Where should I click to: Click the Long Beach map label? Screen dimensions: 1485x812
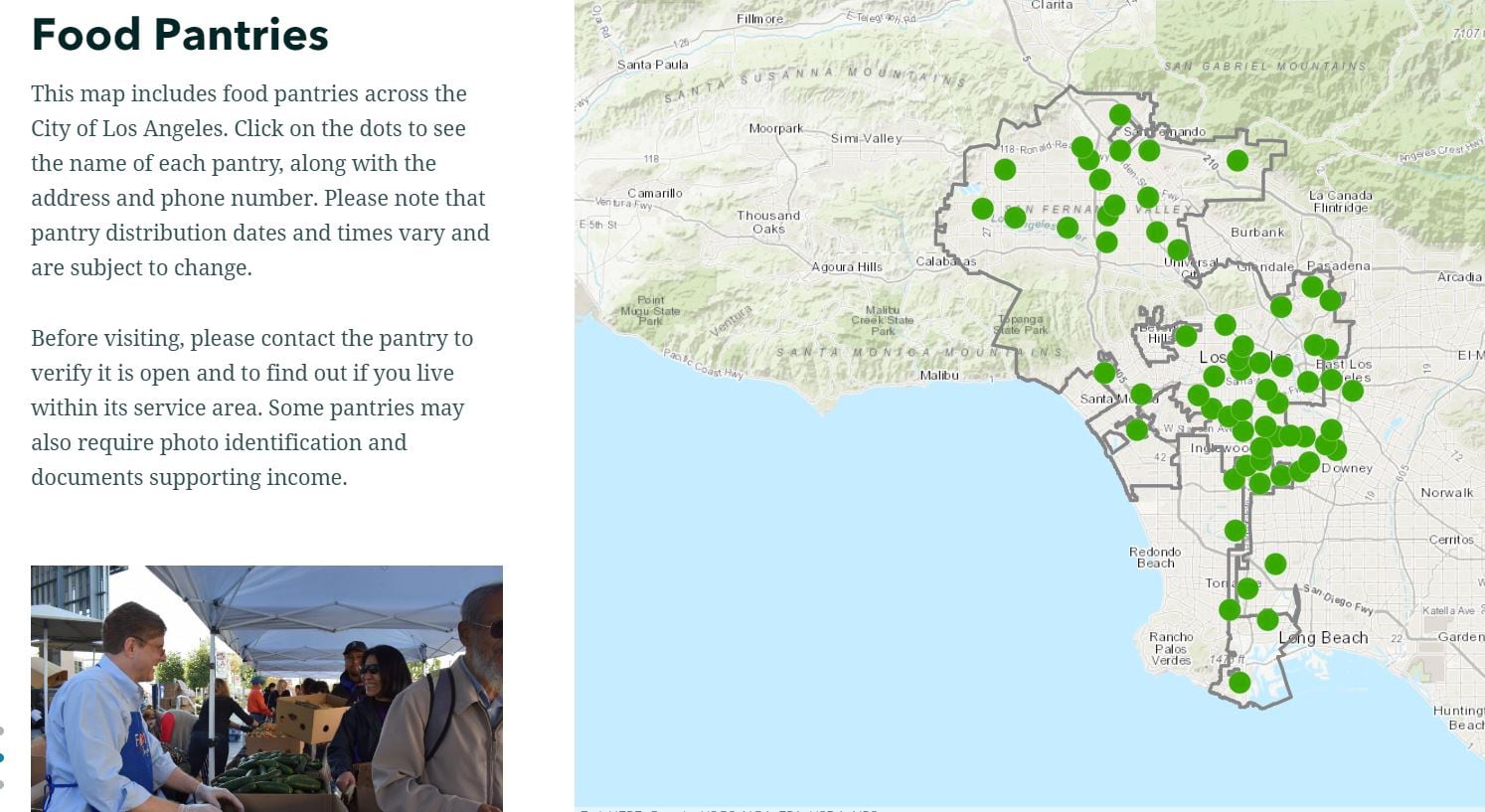click(1323, 638)
